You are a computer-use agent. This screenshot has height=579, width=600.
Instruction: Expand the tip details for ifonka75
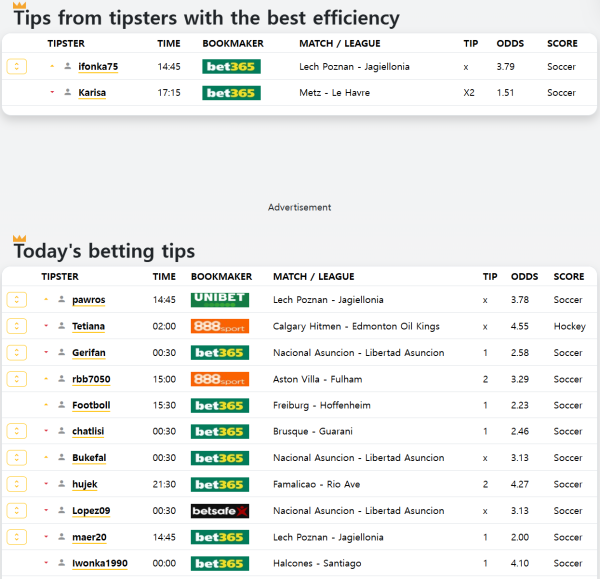point(16,67)
